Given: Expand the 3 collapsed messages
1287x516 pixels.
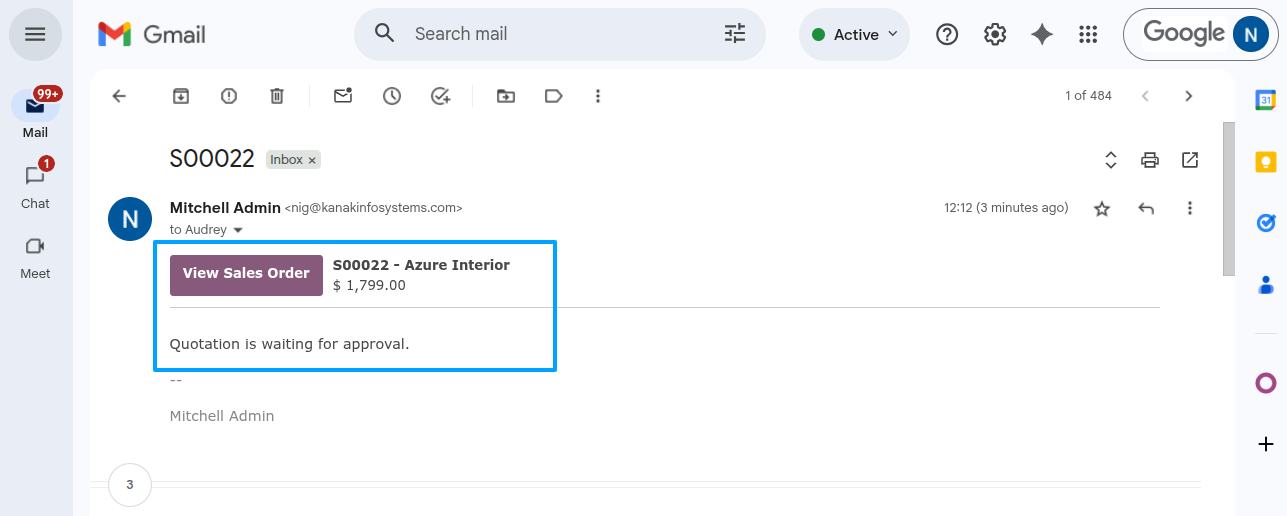Looking at the screenshot, I should point(129,485).
